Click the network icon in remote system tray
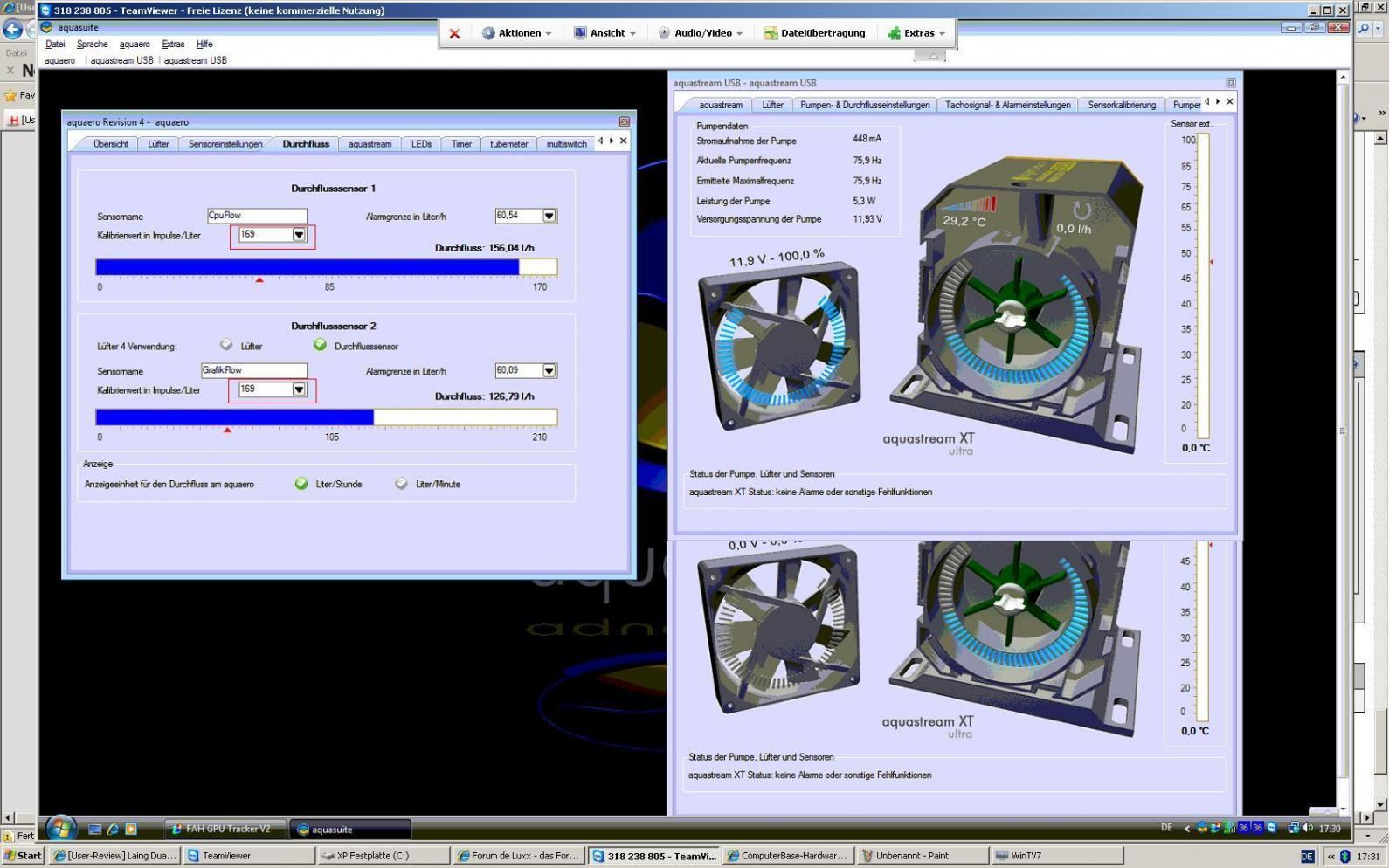 click(x=1294, y=828)
